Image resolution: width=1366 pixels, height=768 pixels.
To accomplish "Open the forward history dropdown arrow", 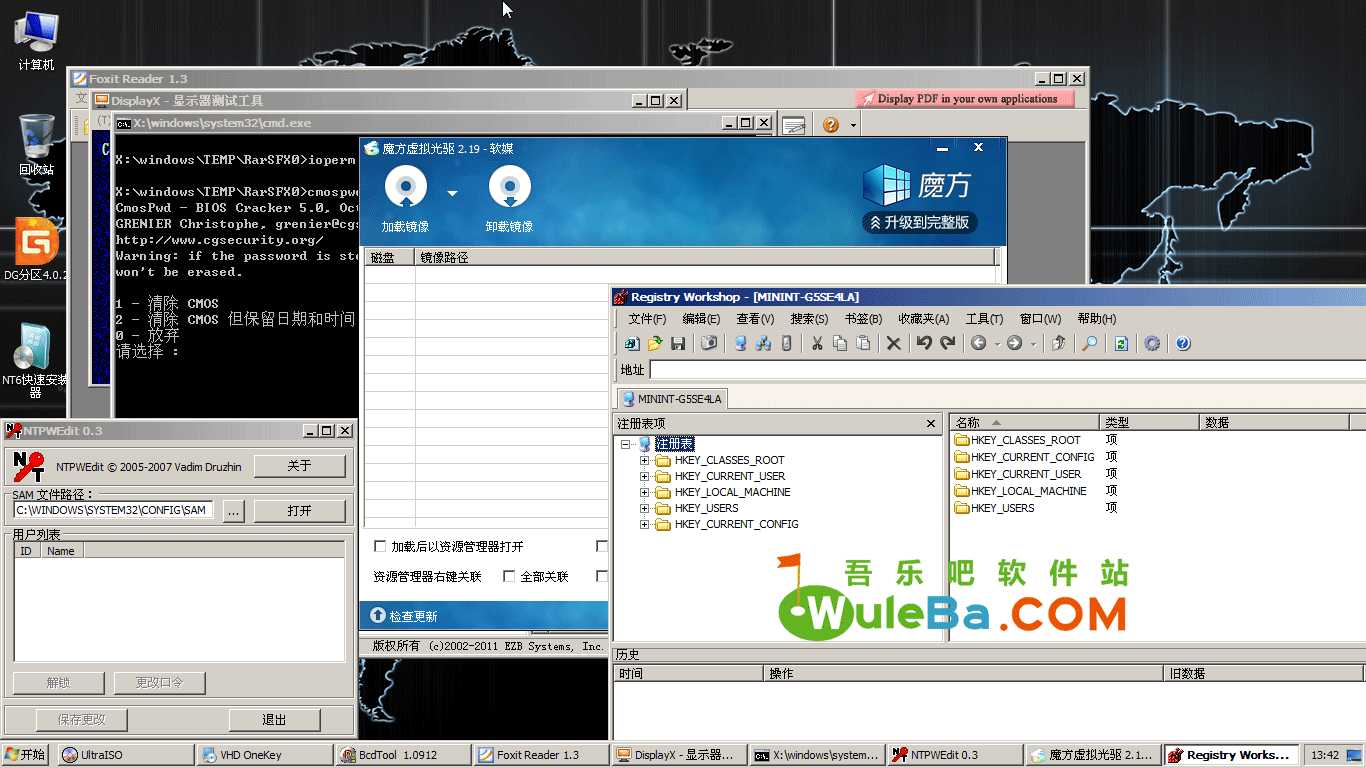I will 1033,344.
